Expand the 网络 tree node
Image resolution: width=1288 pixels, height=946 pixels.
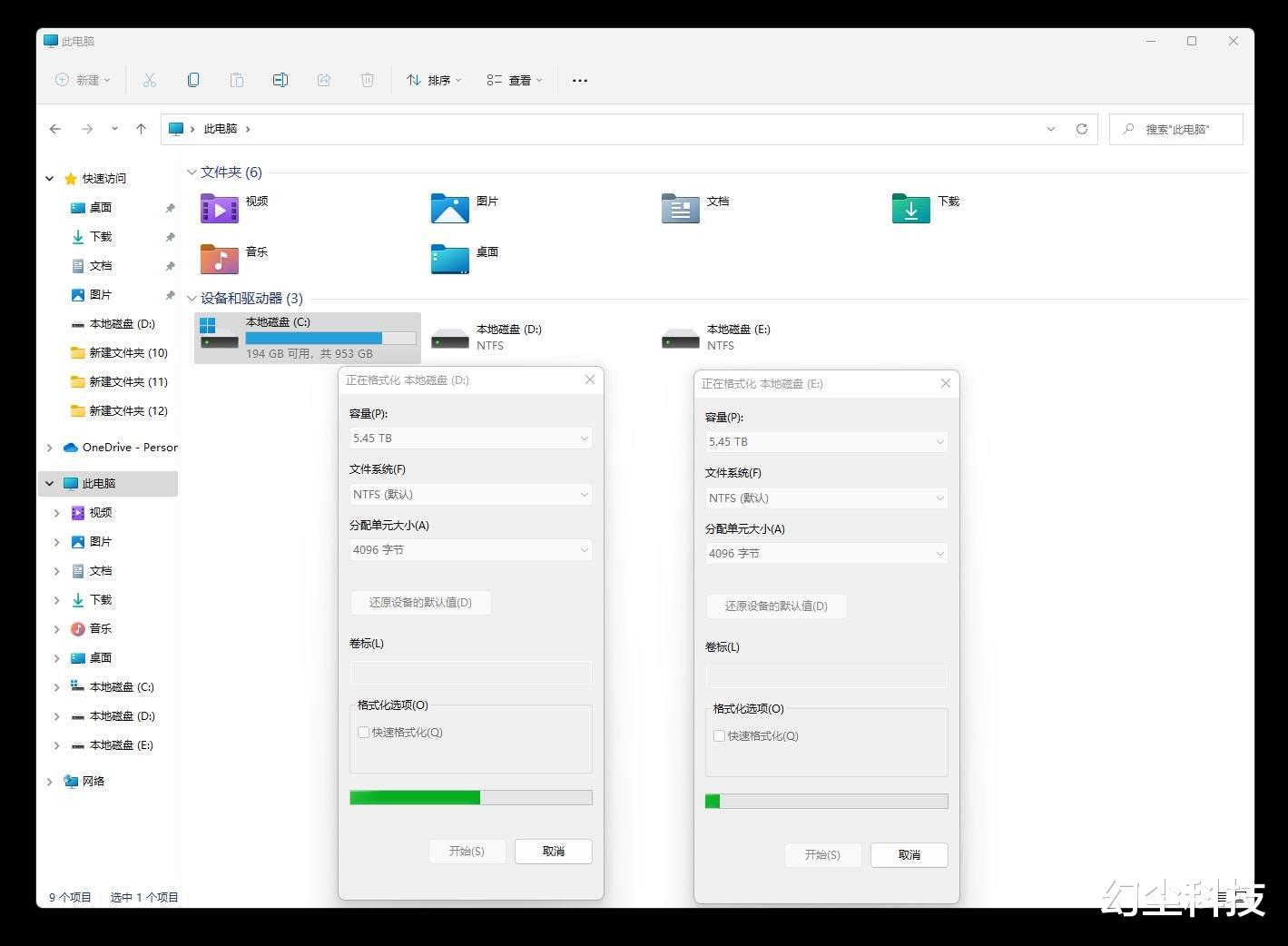[49, 782]
